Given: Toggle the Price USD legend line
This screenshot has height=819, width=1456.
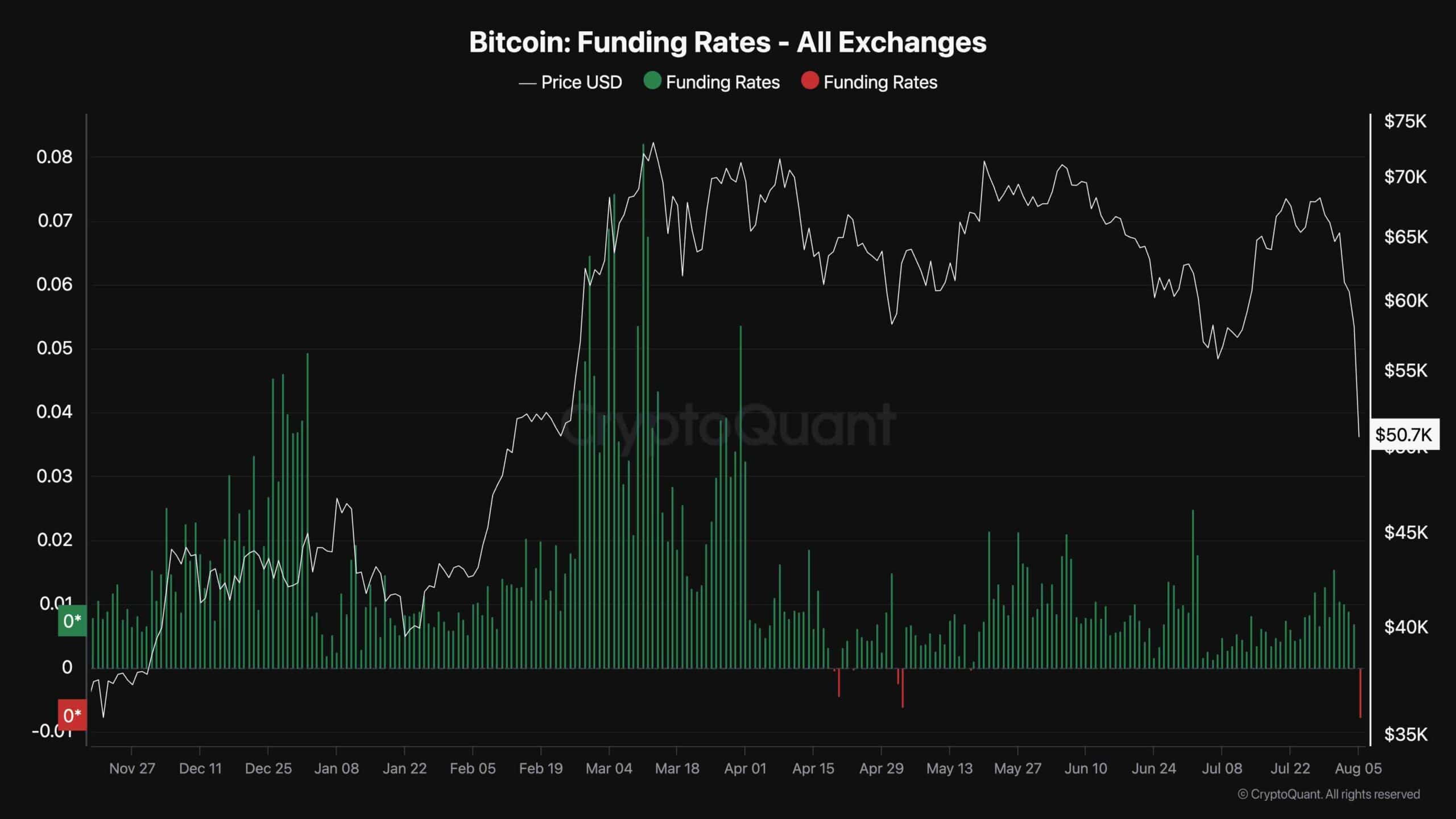Looking at the screenshot, I should click(x=527, y=83).
